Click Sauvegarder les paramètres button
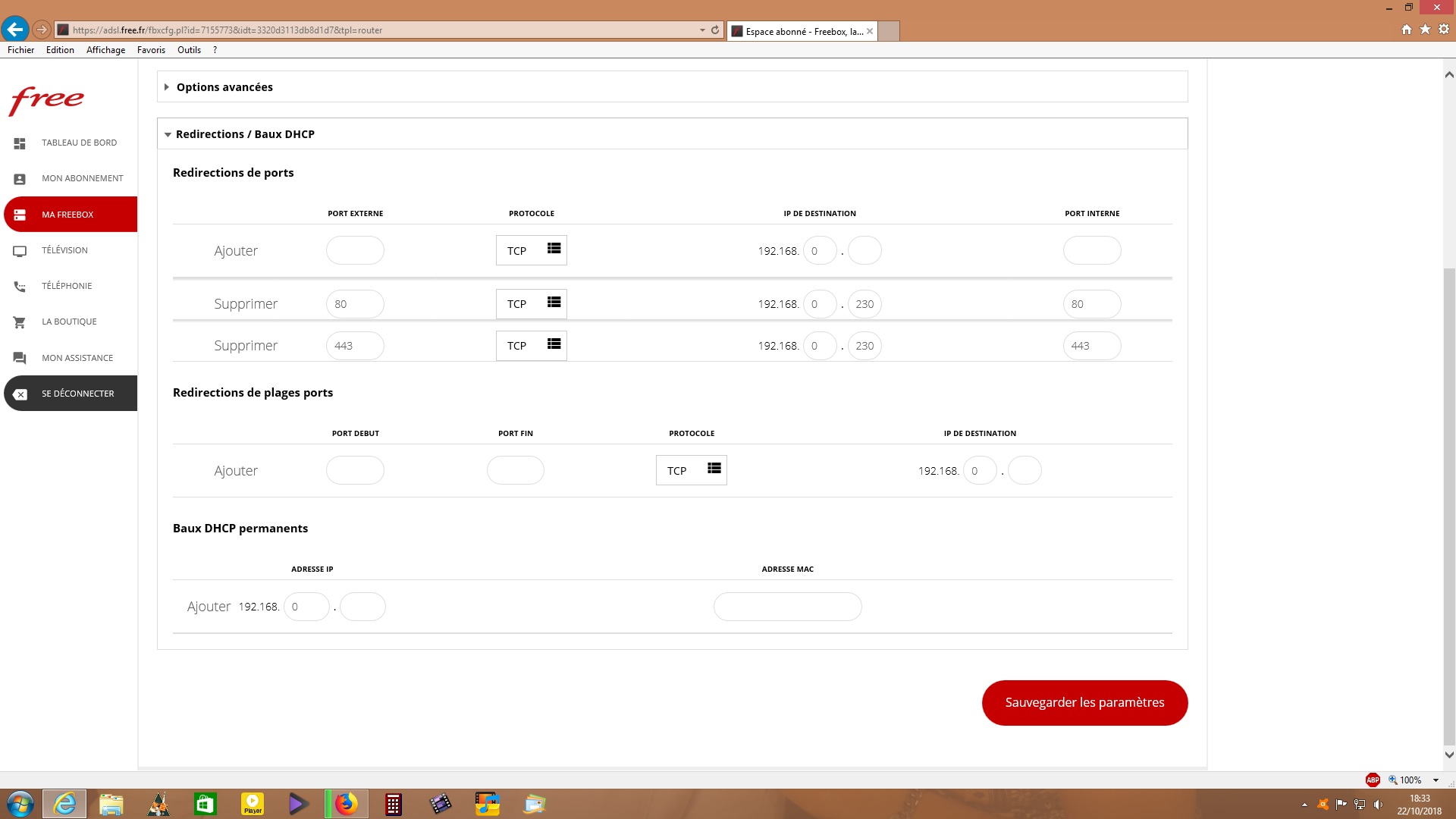The height and width of the screenshot is (819, 1456). [x=1084, y=702]
